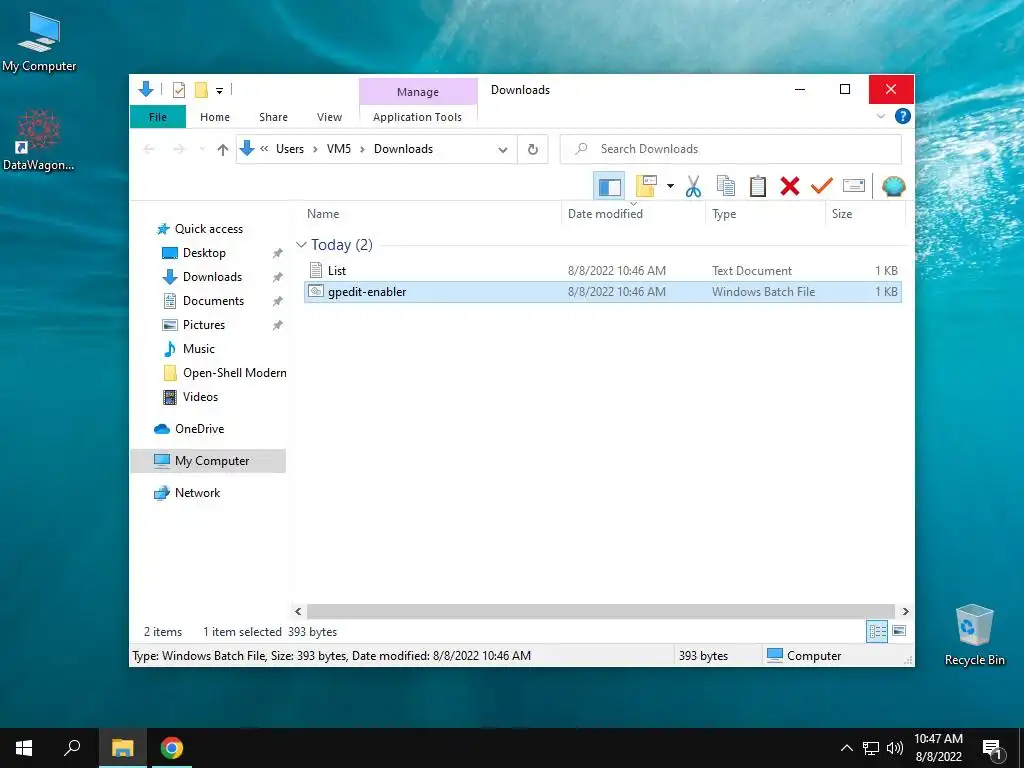Switch to the Home ribbon tab
This screenshot has width=1024, height=768.
[215, 117]
